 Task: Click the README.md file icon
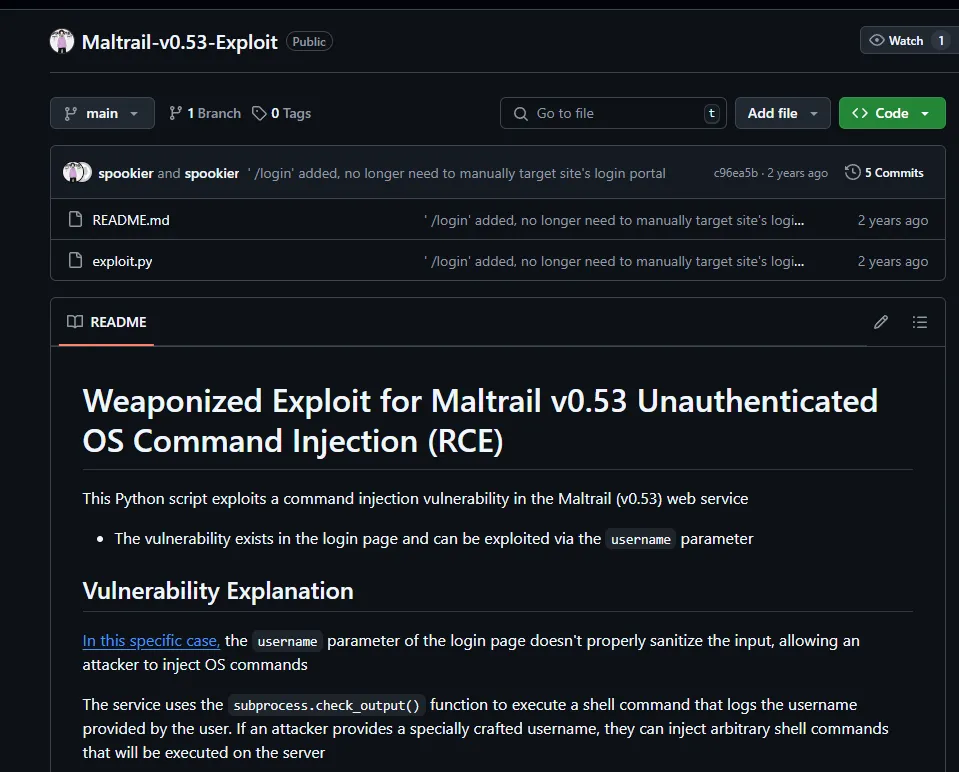pos(75,219)
